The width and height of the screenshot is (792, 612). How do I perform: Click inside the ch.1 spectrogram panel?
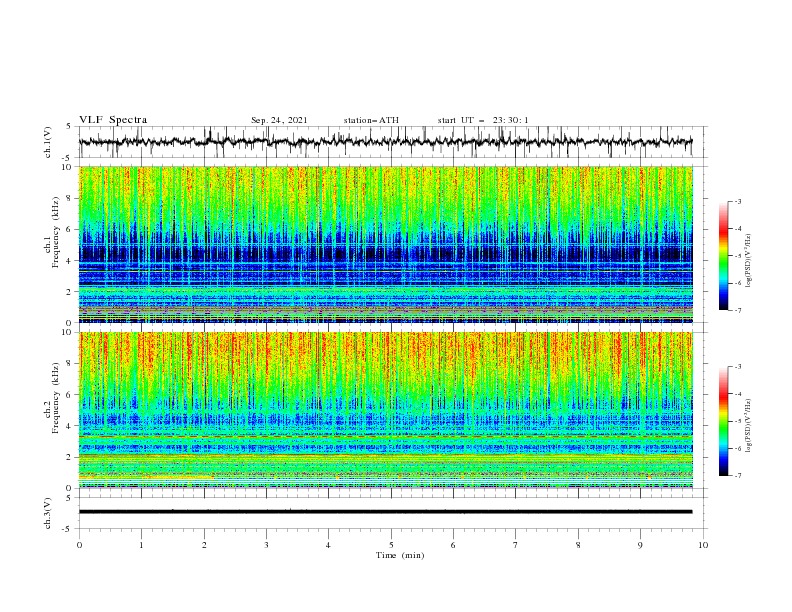(x=385, y=244)
